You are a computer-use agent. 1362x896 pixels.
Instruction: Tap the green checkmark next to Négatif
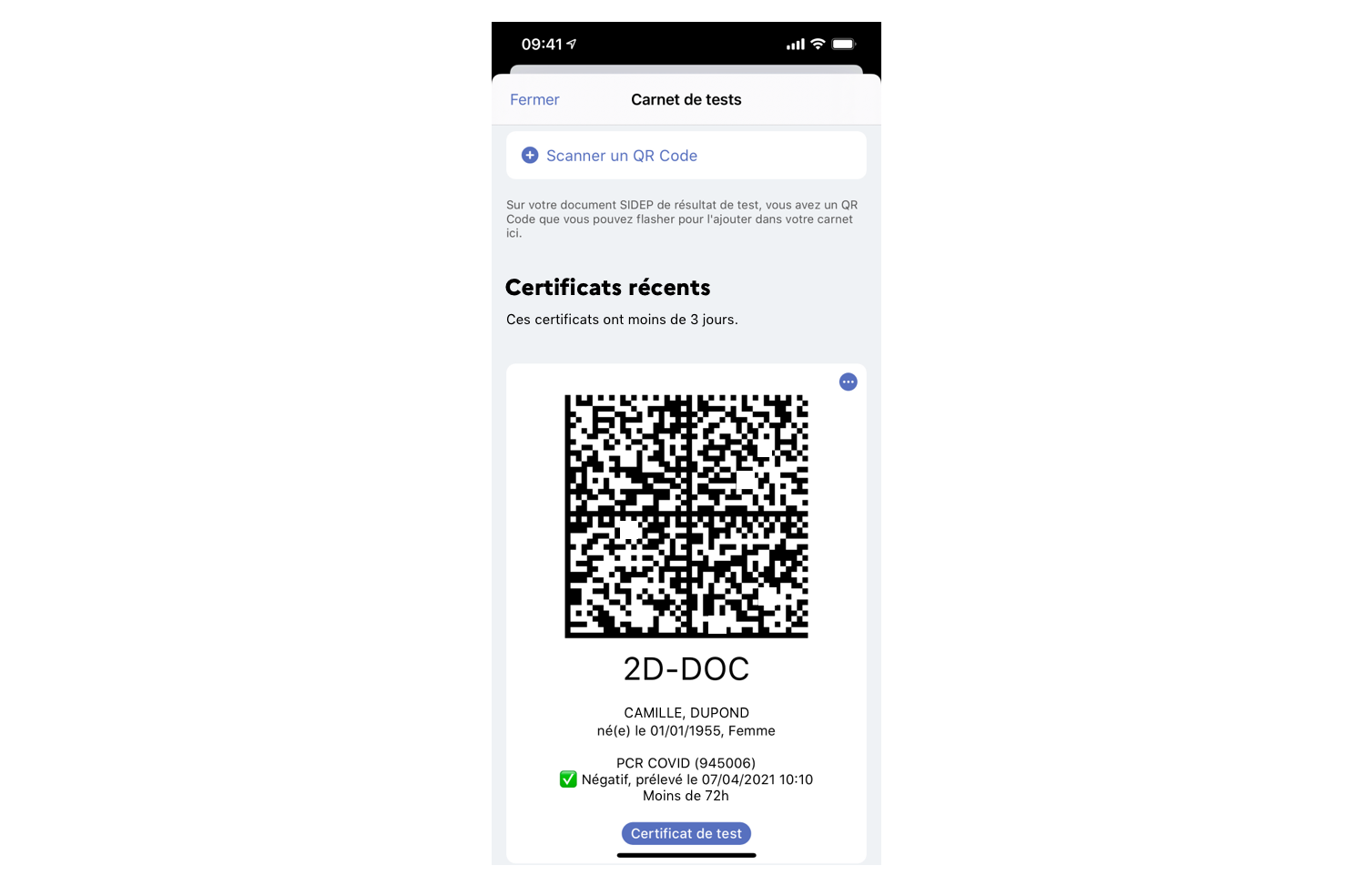[x=568, y=779]
